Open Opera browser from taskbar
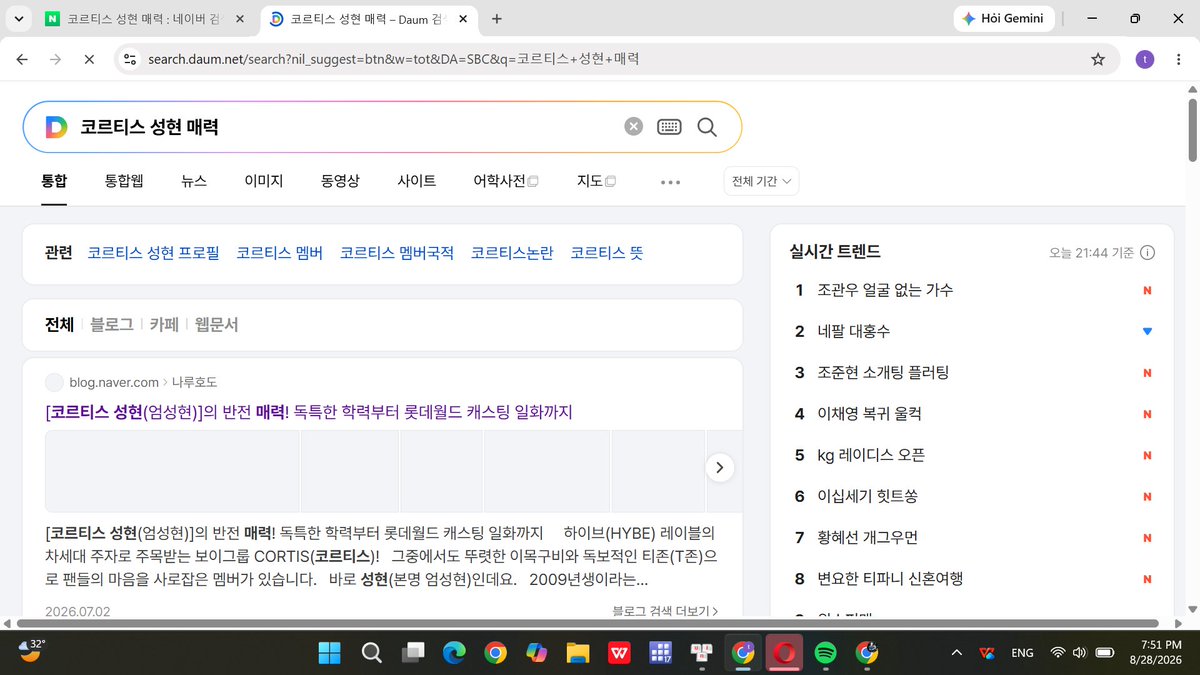The width and height of the screenshot is (1200, 675). [785, 653]
